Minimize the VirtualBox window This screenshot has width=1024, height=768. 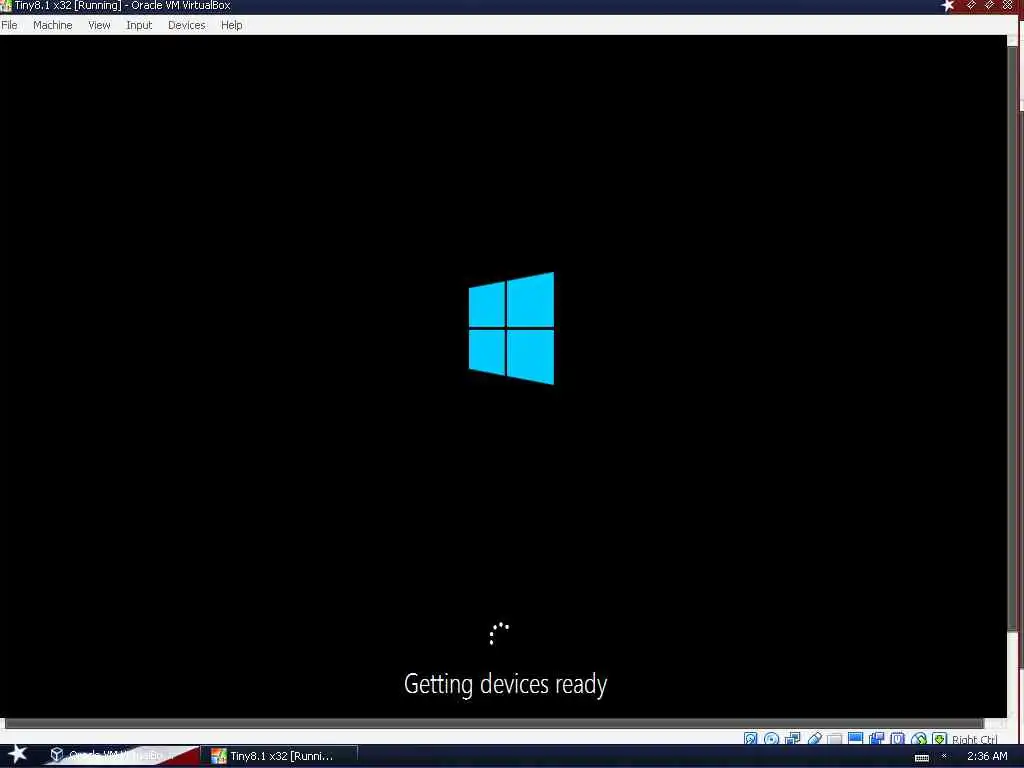pos(971,5)
